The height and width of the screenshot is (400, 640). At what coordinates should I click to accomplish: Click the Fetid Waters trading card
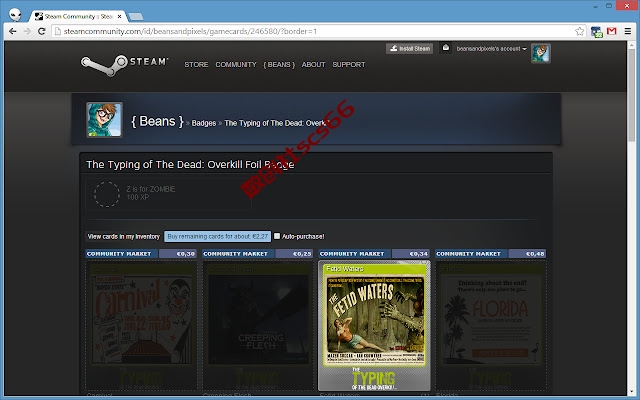[374, 326]
